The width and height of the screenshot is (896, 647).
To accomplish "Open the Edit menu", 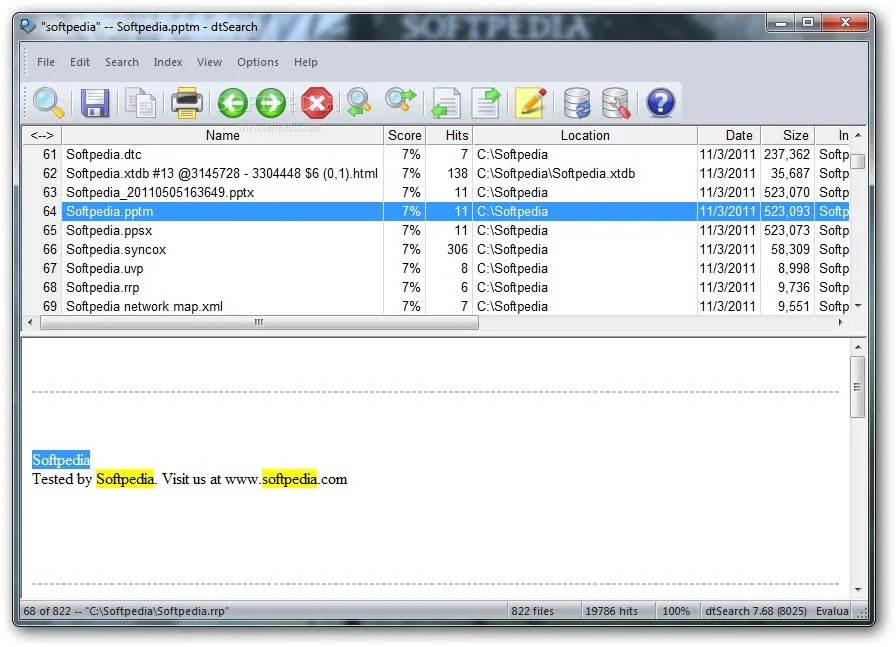I will click(x=80, y=62).
